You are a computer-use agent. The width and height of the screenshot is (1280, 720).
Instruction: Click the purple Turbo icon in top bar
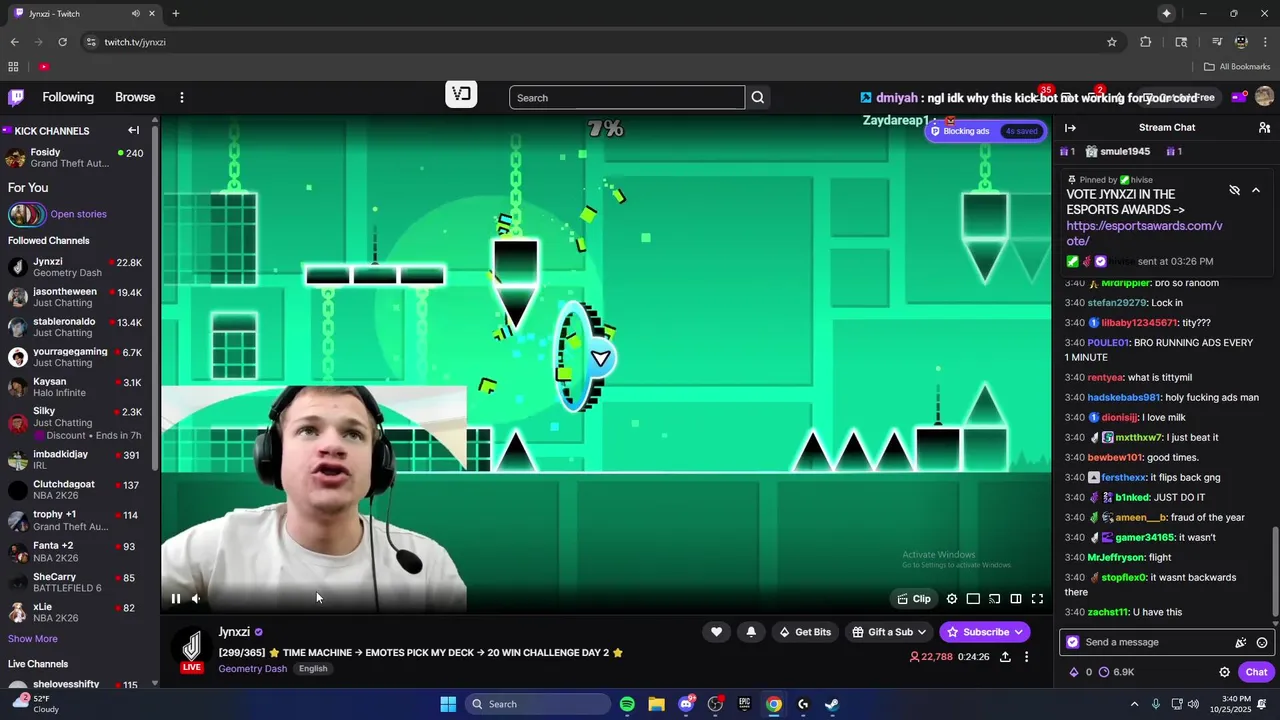click(1239, 97)
